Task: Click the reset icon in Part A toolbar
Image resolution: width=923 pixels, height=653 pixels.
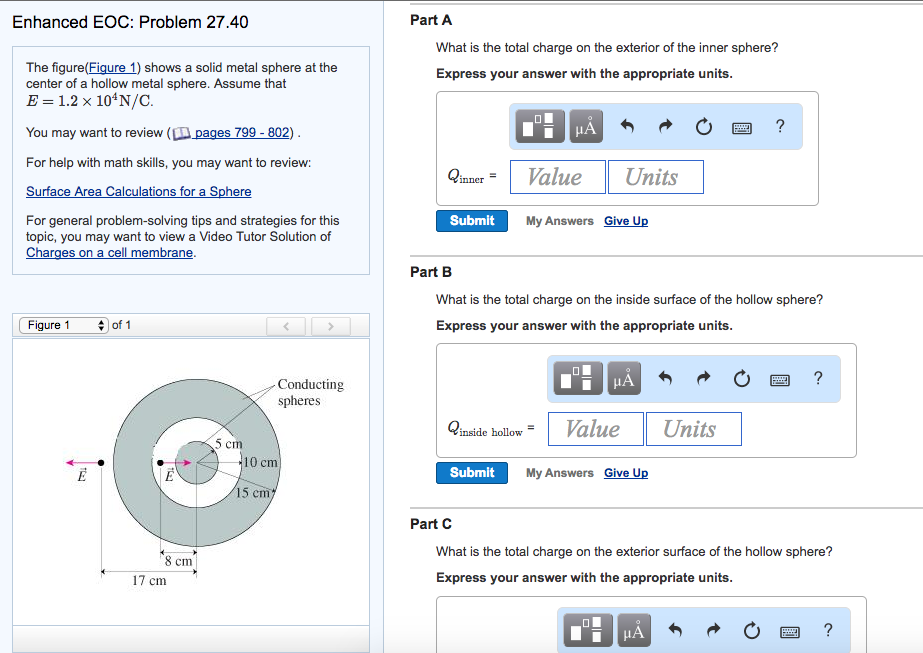Action: pyautogui.click(x=703, y=127)
